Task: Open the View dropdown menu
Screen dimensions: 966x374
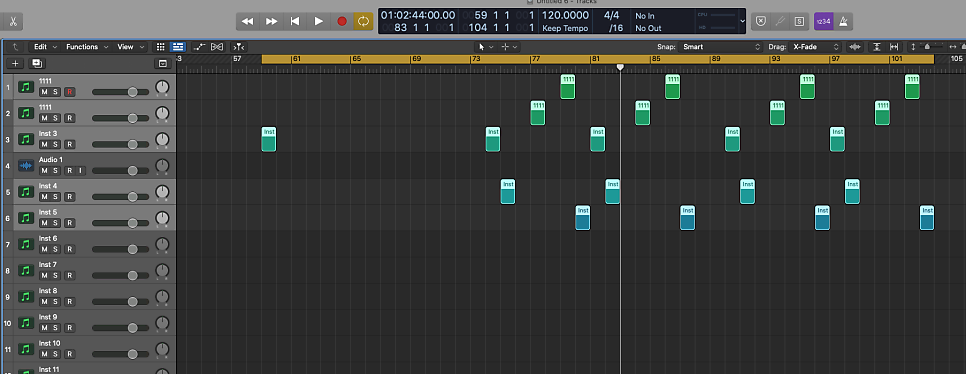Action: click(131, 47)
